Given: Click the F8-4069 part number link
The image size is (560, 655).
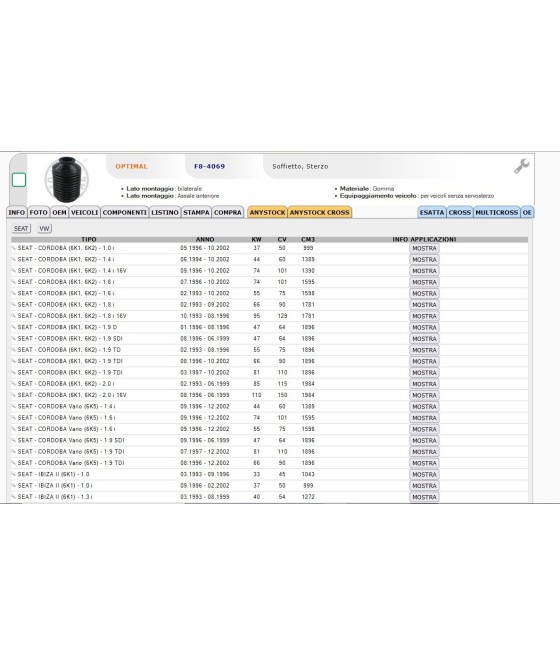Looking at the screenshot, I should coord(210,166).
